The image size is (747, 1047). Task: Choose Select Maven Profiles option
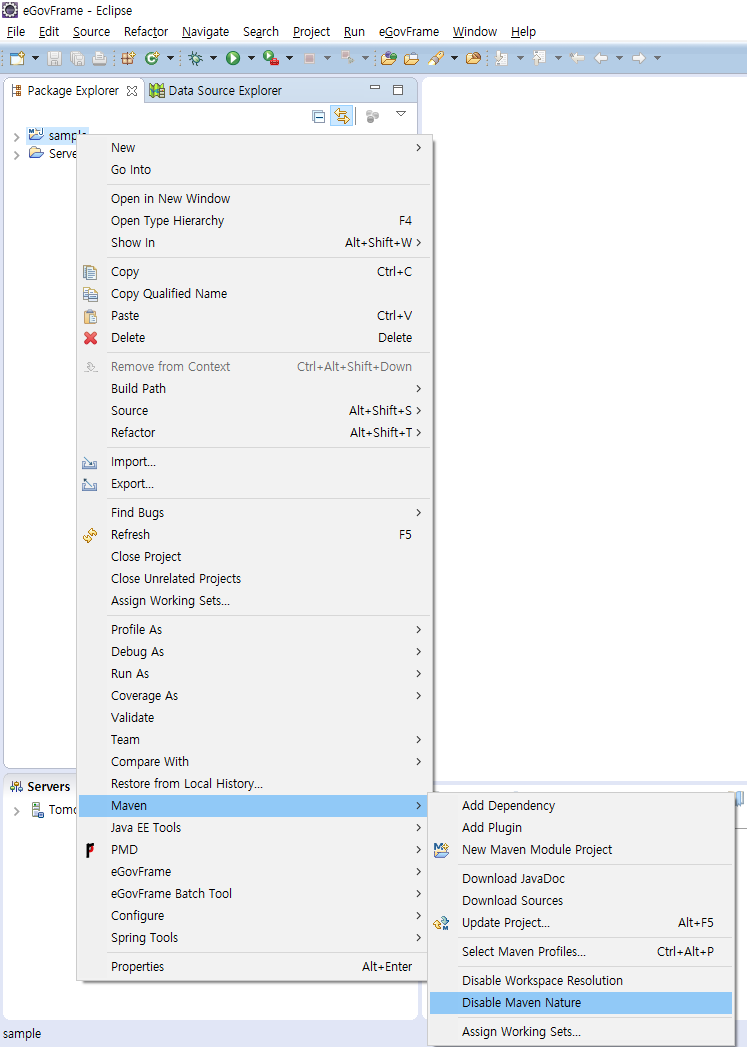pyautogui.click(x=523, y=952)
